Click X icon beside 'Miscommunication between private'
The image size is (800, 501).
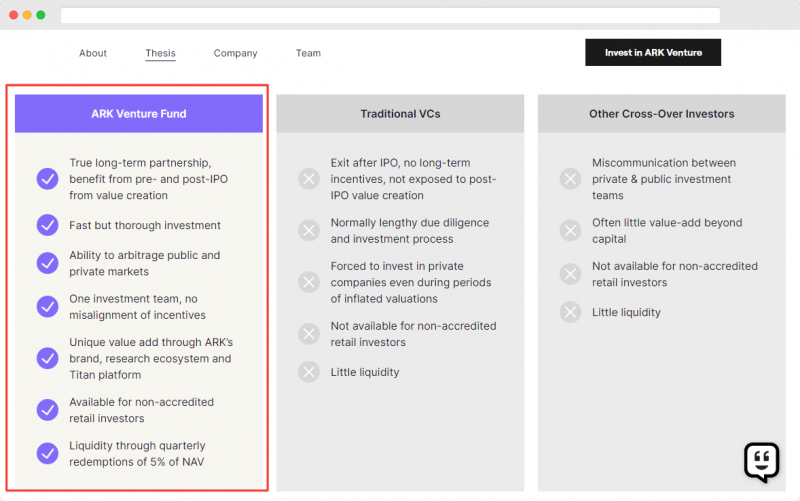pos(570,179)
